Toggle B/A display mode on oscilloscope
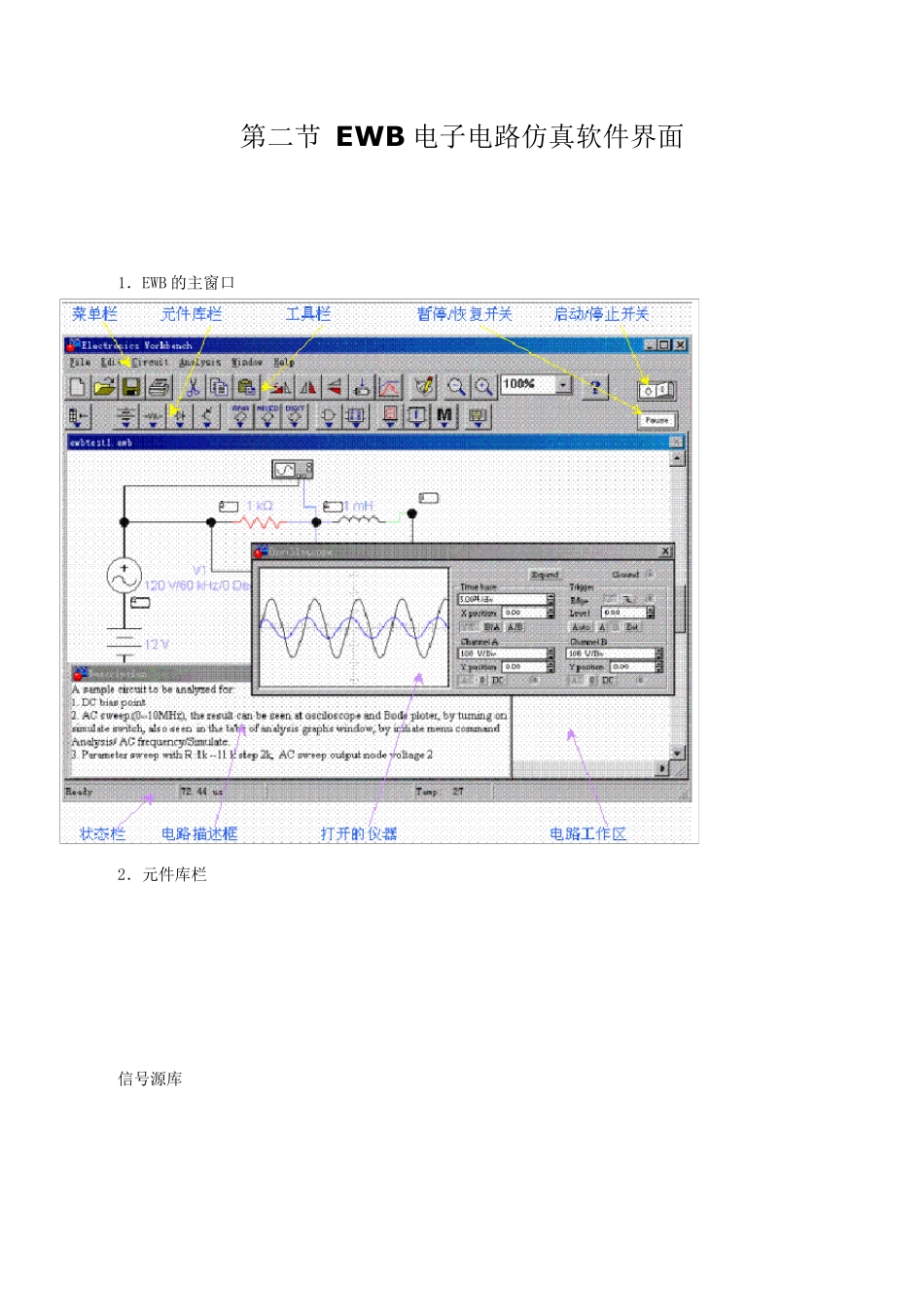924x1307 pixels. pyautogui.click(x=493, y=627)
